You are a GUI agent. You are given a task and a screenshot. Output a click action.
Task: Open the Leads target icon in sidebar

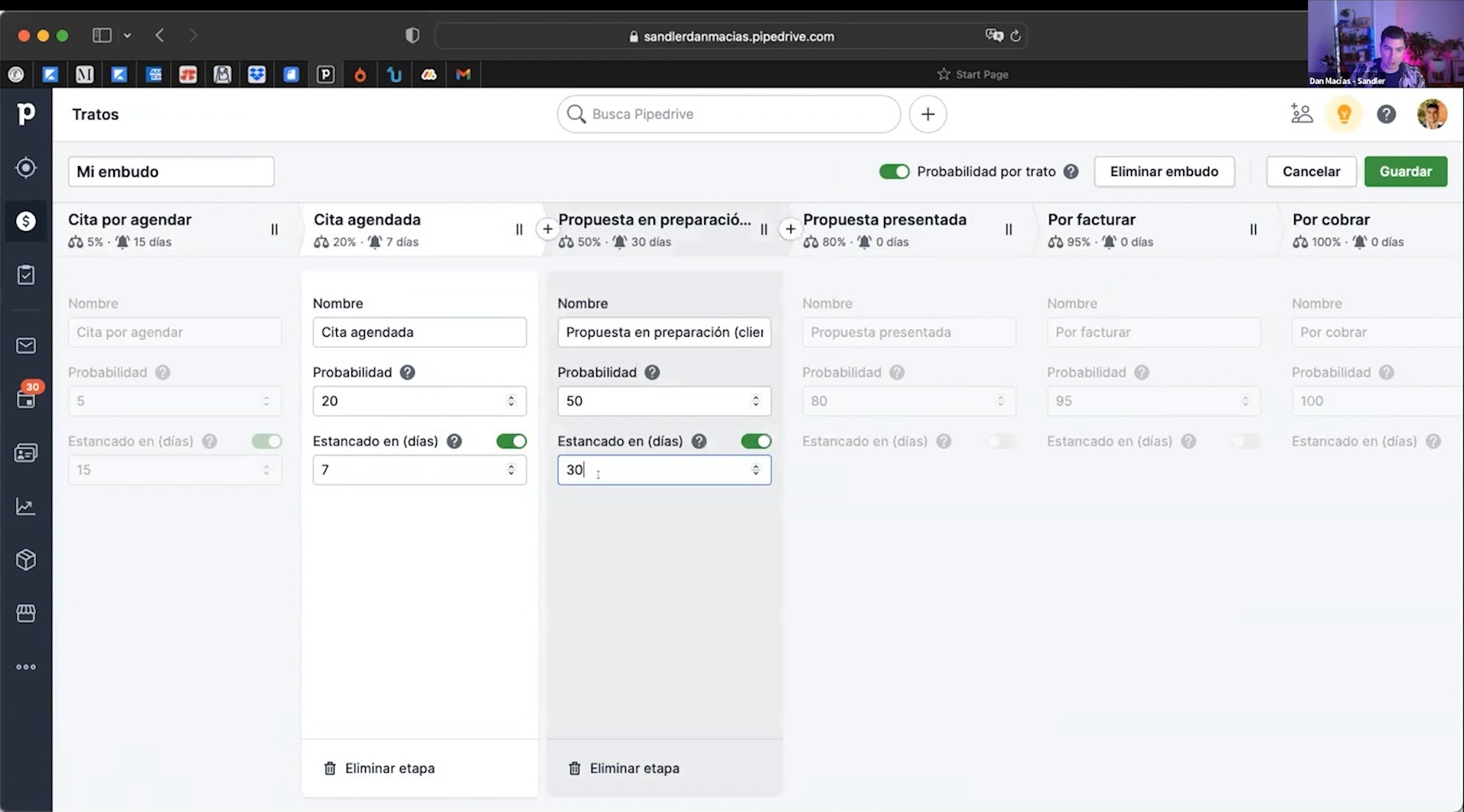[26, 168]
